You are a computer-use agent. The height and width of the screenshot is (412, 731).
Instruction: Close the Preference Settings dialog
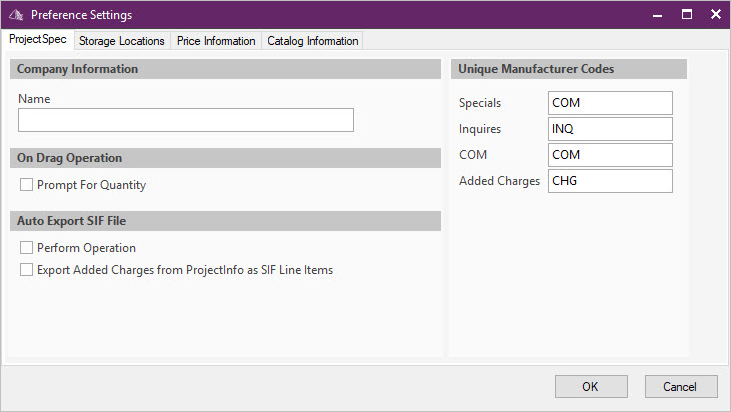point(716,14)
